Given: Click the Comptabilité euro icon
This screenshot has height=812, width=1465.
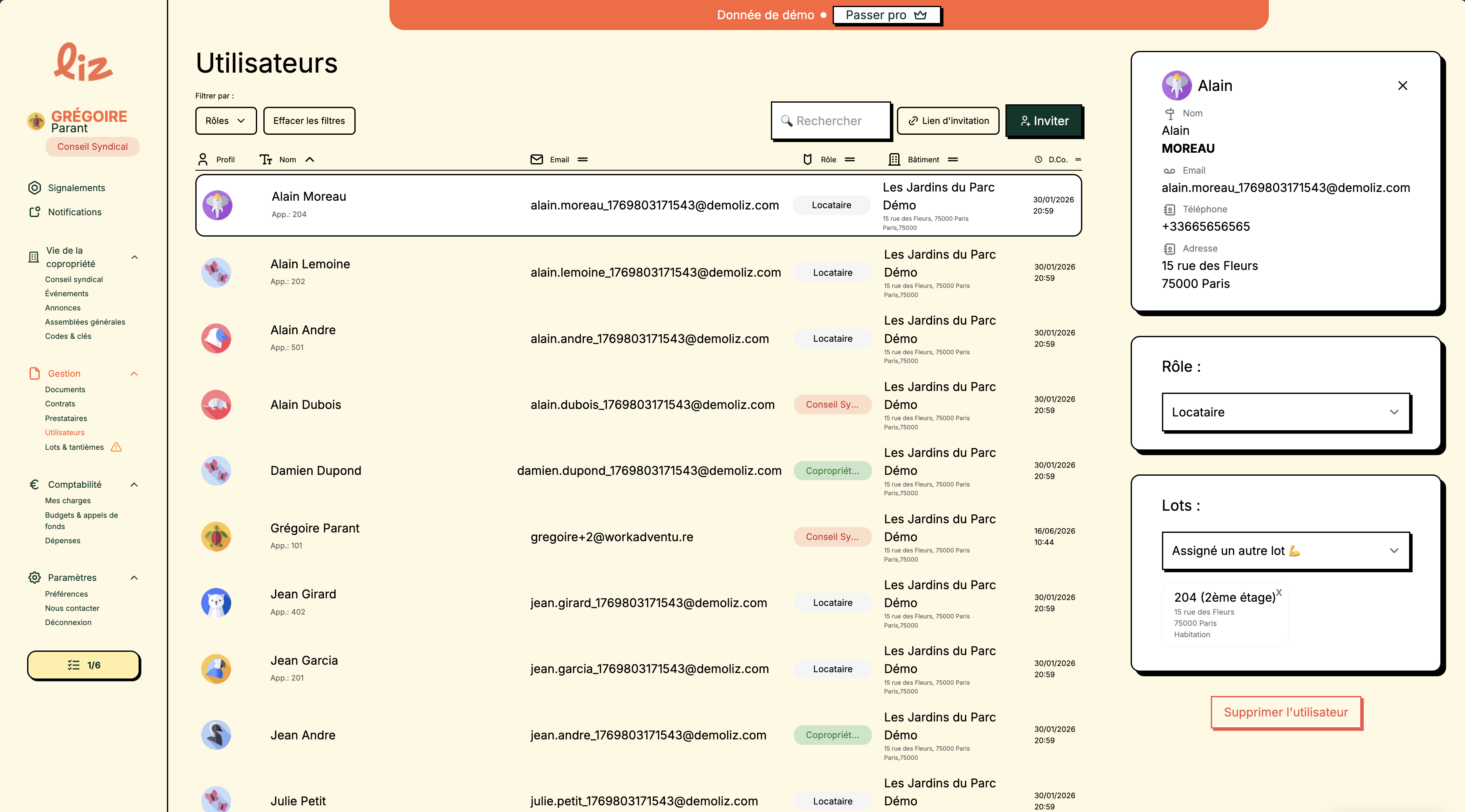Looking at the screenshot, I should point(34,484).
